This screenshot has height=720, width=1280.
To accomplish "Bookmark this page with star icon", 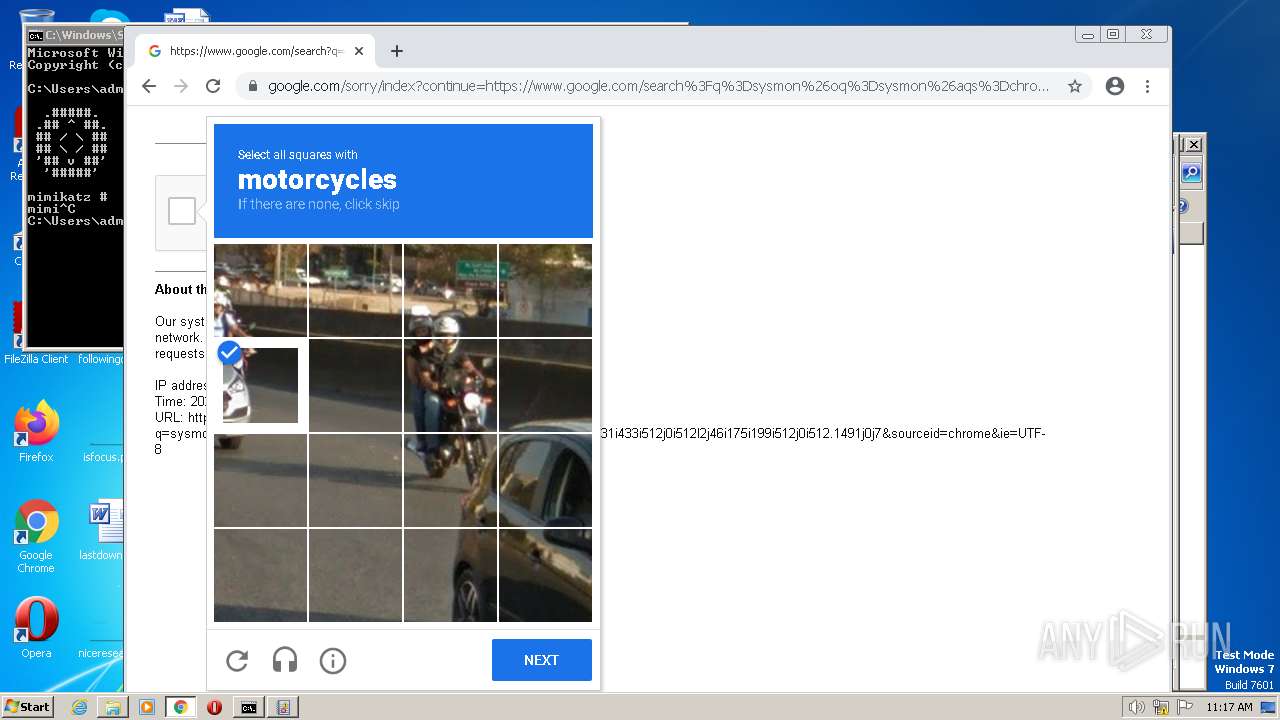I will point(1075,86).
